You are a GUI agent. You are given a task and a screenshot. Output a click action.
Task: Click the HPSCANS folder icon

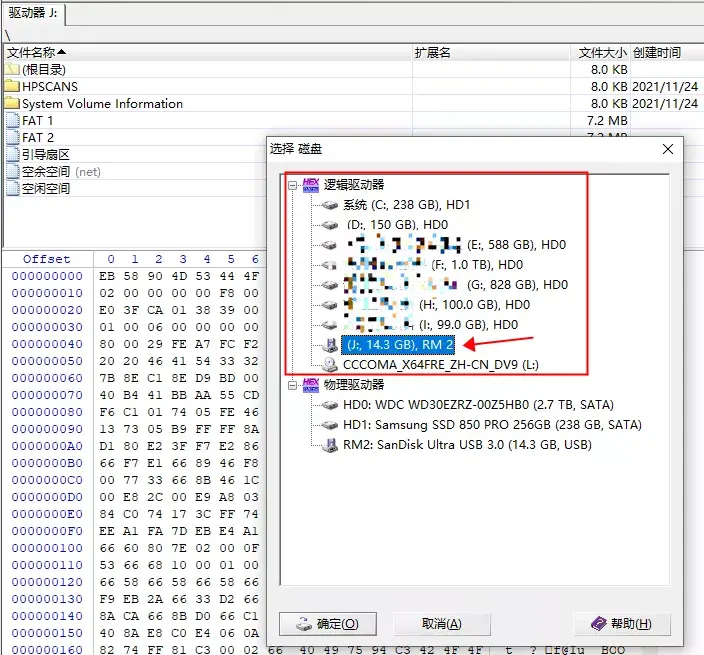pos(13,86)
